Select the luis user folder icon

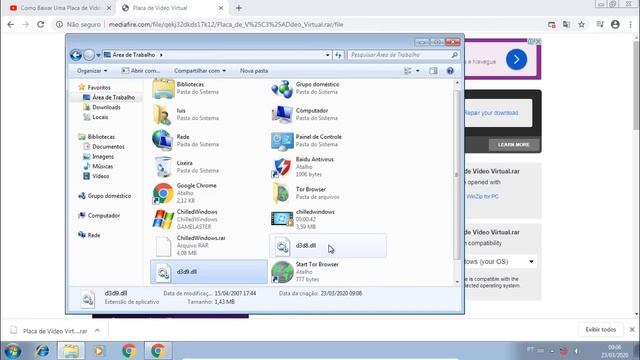[163, 114]
